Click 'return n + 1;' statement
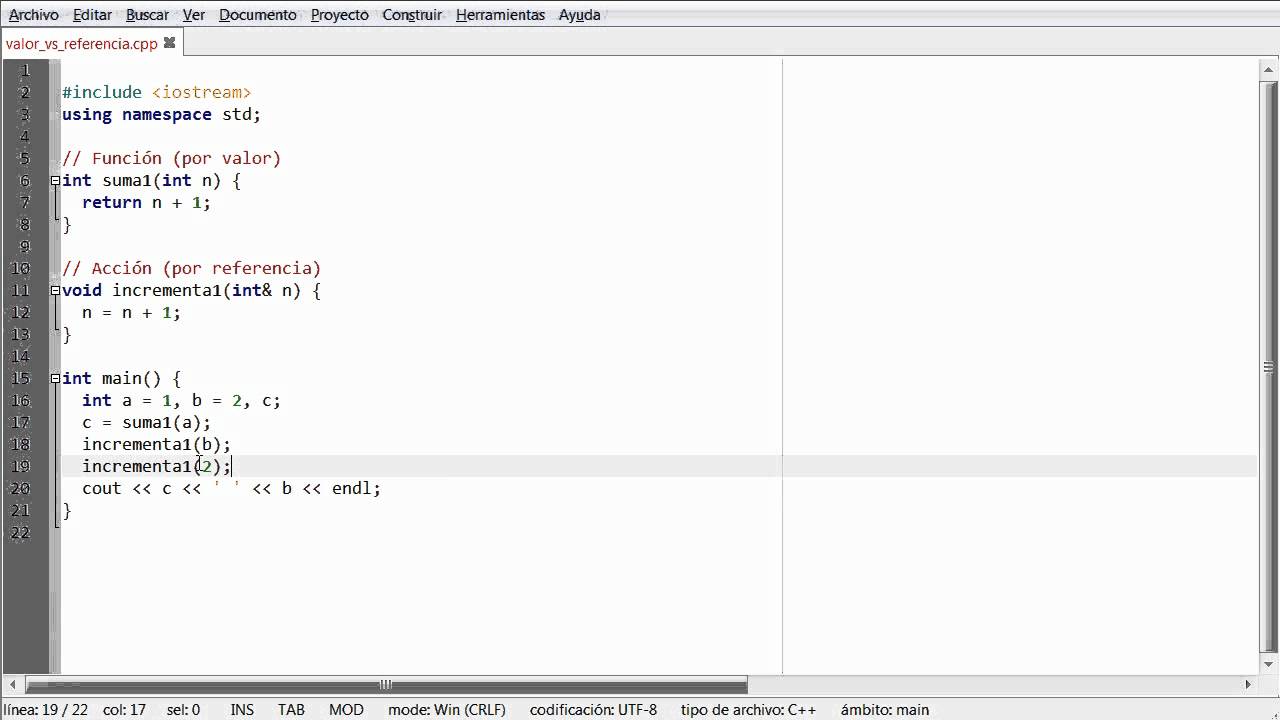Image resolution: width=1280 pixels, height=720 pixels. (x=146, y=202)
